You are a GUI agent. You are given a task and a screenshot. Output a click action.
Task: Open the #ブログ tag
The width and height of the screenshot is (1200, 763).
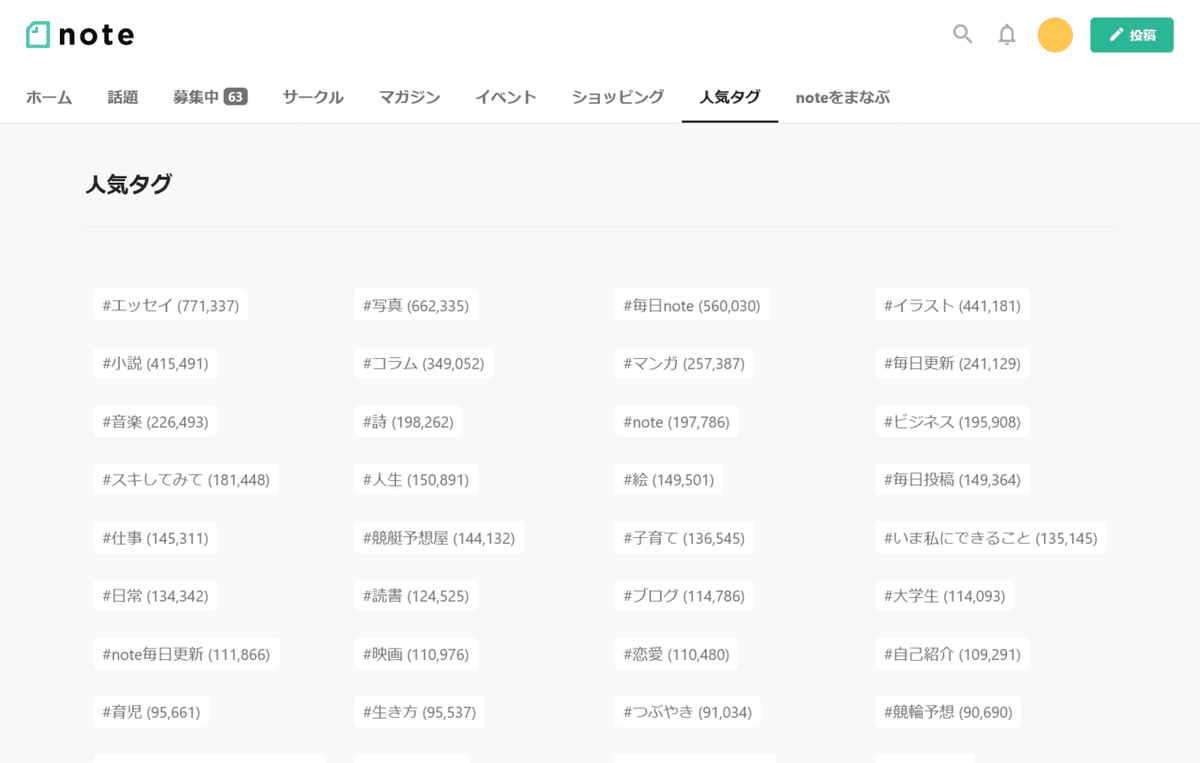click(x=684, y=596)
